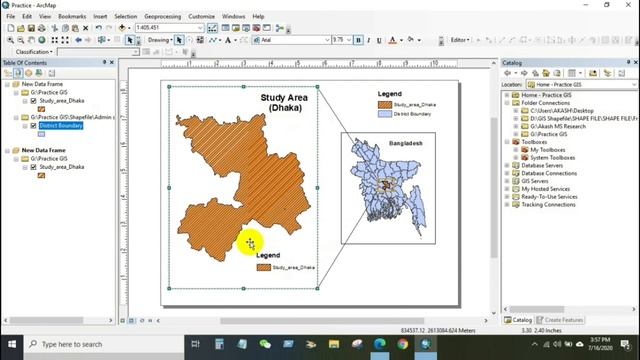Click Catalog Up One Level icon
This screenshot has height=360, width=640.
535,73
